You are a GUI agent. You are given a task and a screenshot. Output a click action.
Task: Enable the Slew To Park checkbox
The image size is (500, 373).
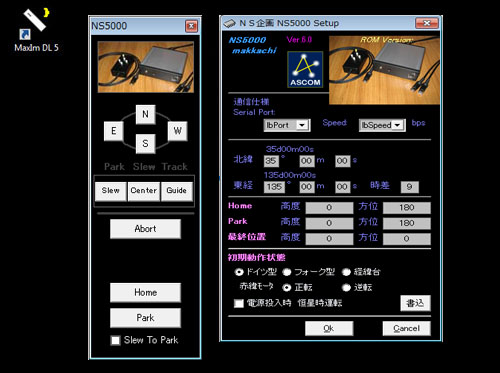click(x=115, y=340)
